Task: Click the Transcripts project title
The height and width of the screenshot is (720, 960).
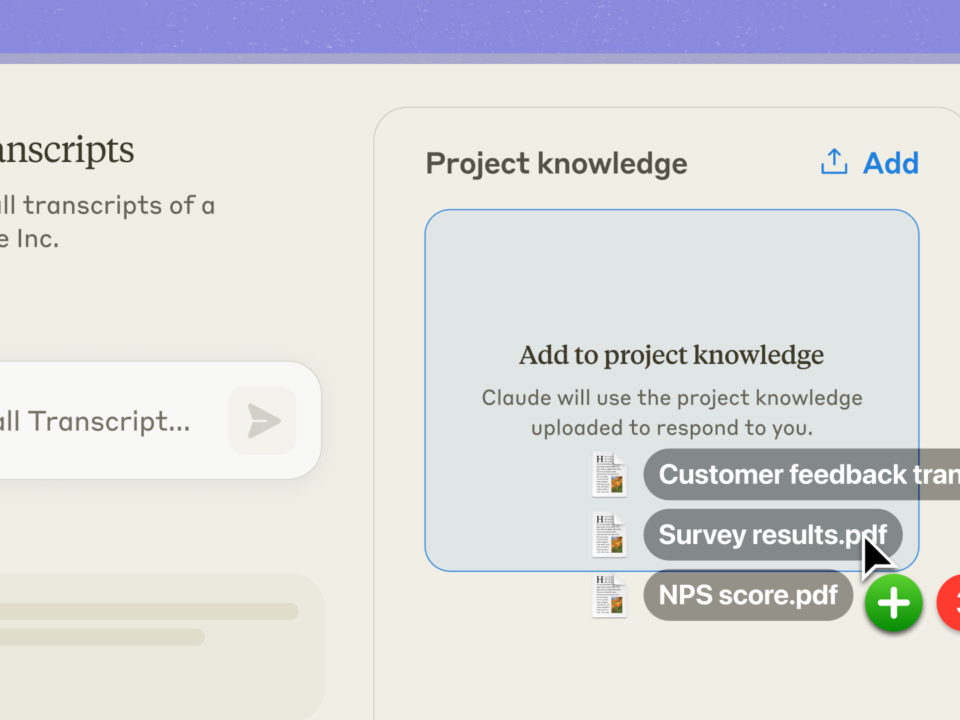Action: pyautogui.click(x=65, y=150)
